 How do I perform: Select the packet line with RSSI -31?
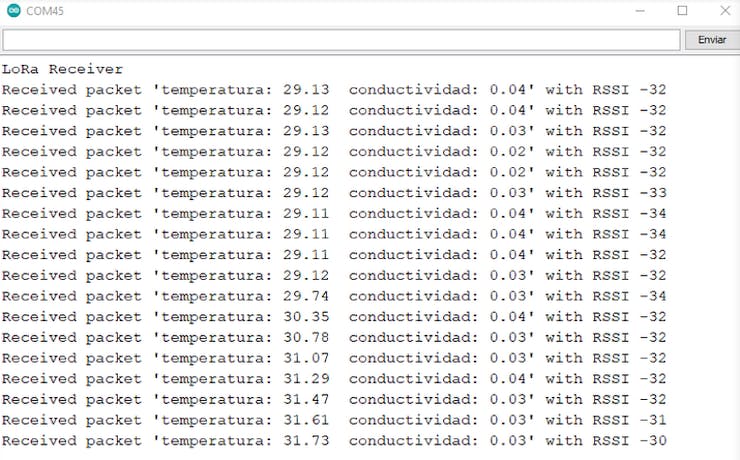pyautogui.click(x=333, y=420)
